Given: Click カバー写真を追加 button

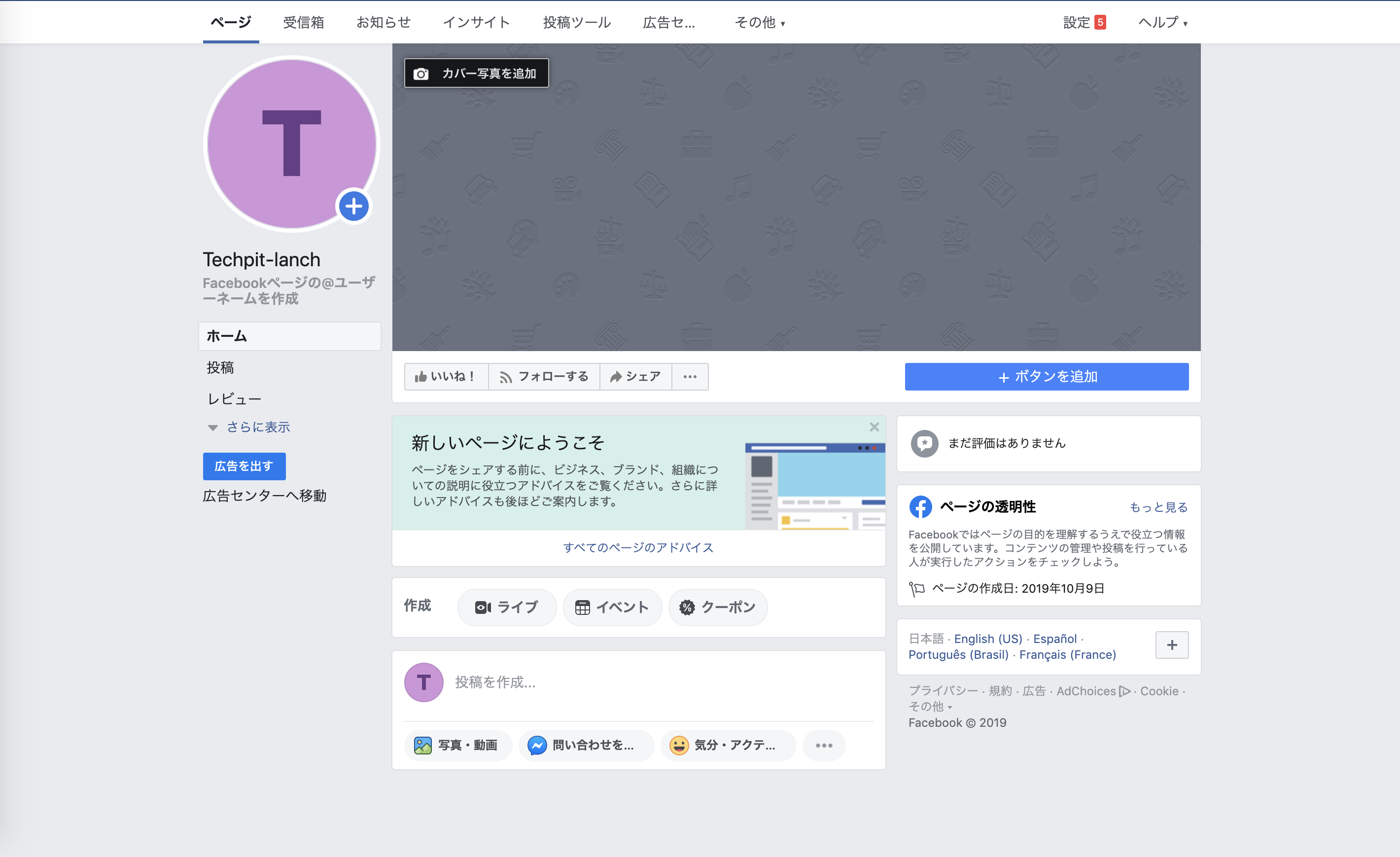Looking at the screenshot, I should 476,73.
